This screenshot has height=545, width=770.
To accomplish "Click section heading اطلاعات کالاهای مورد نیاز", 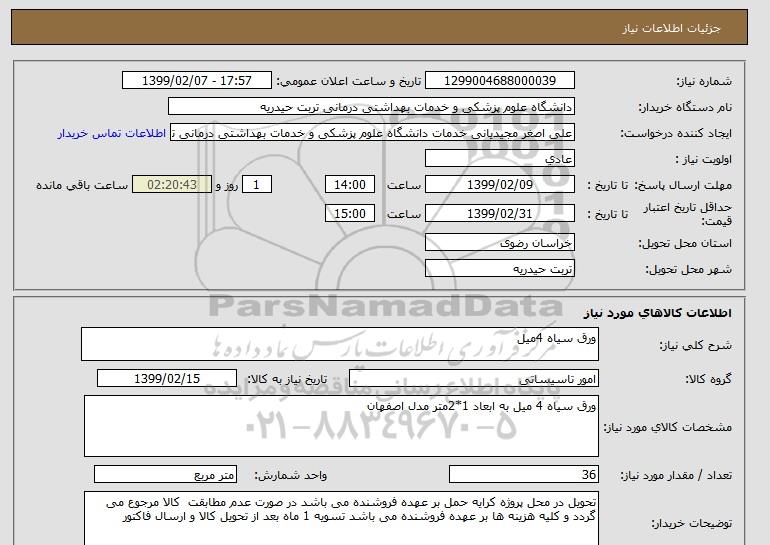I will coord(657,313).
